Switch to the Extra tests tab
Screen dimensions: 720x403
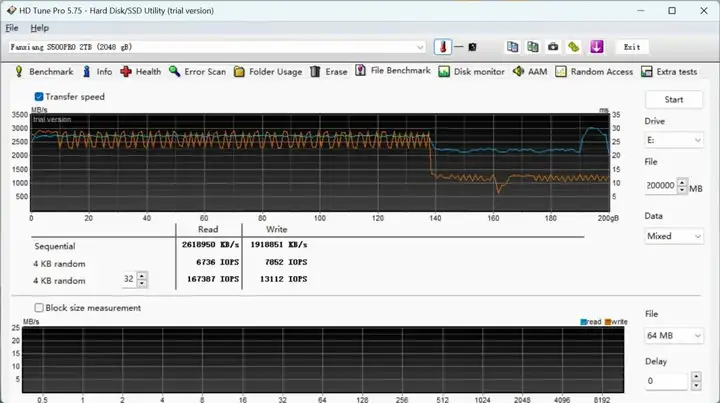669,72
